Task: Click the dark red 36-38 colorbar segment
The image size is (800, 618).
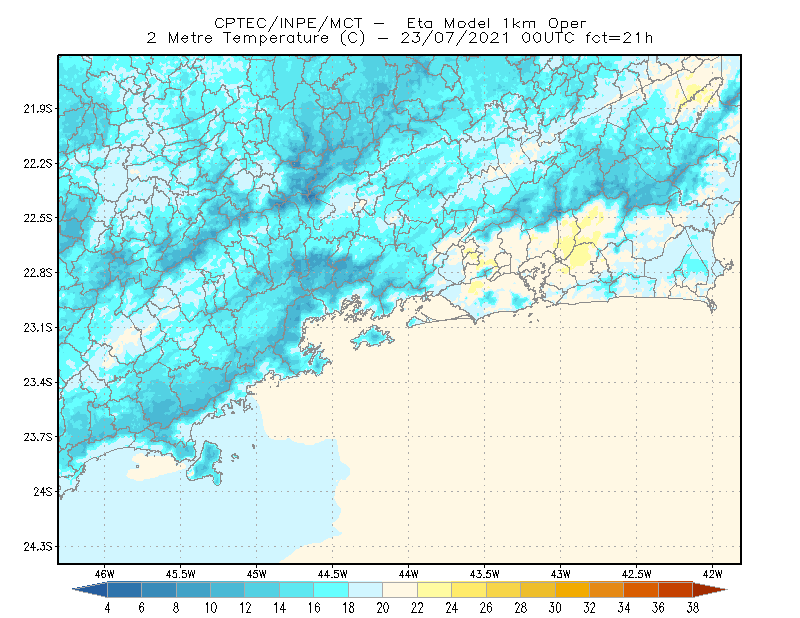Action: (675, 590)
